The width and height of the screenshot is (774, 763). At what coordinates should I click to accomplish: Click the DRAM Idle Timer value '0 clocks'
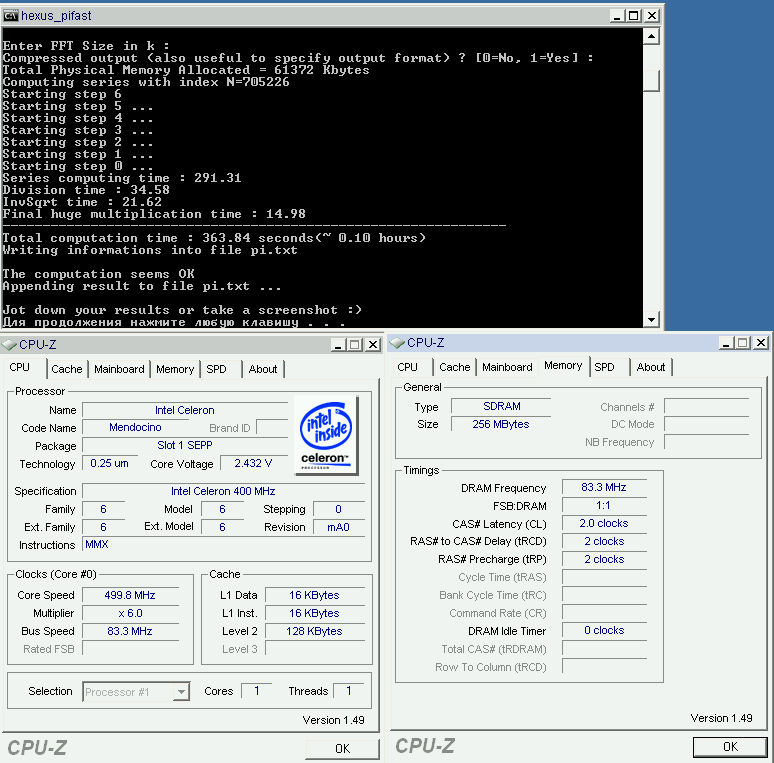[604, 631]
